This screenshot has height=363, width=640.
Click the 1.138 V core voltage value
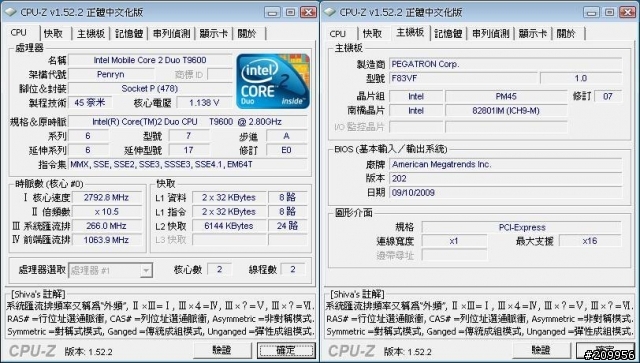[x=204, y=102]
